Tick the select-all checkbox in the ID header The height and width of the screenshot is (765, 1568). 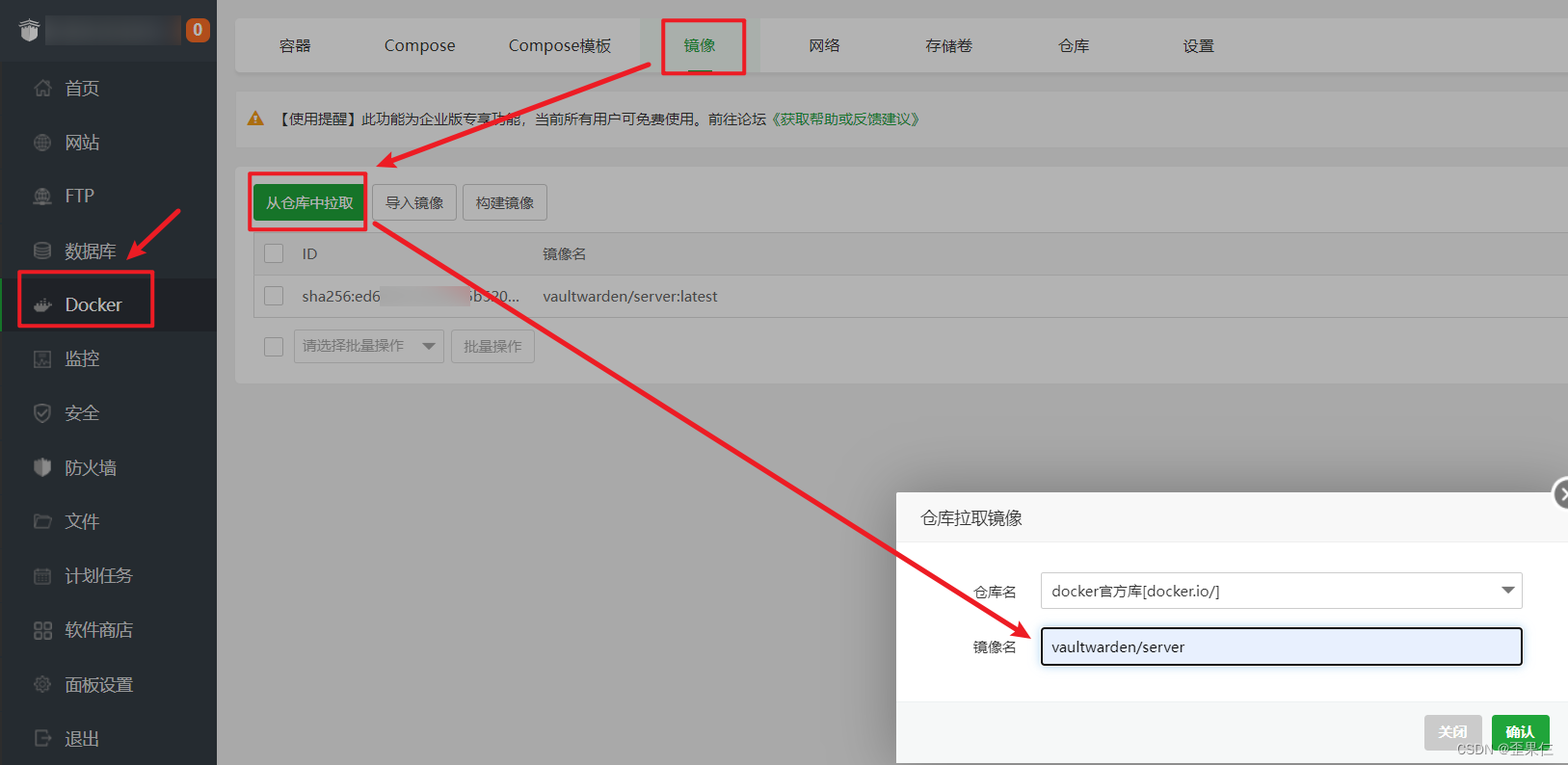tap(274, 253)
